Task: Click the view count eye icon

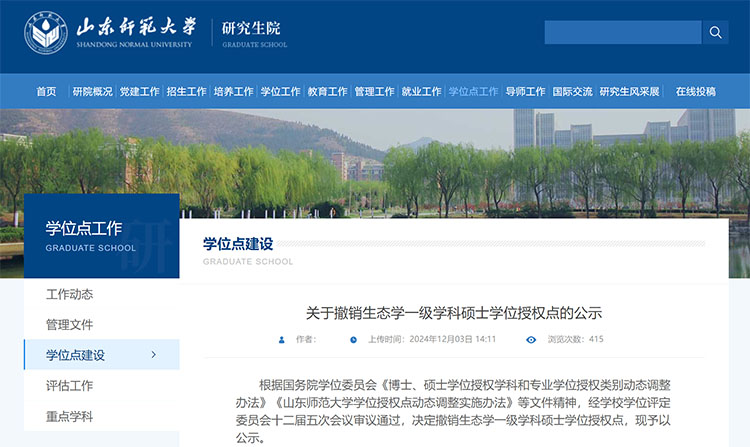Action: (x=531, y=340)
